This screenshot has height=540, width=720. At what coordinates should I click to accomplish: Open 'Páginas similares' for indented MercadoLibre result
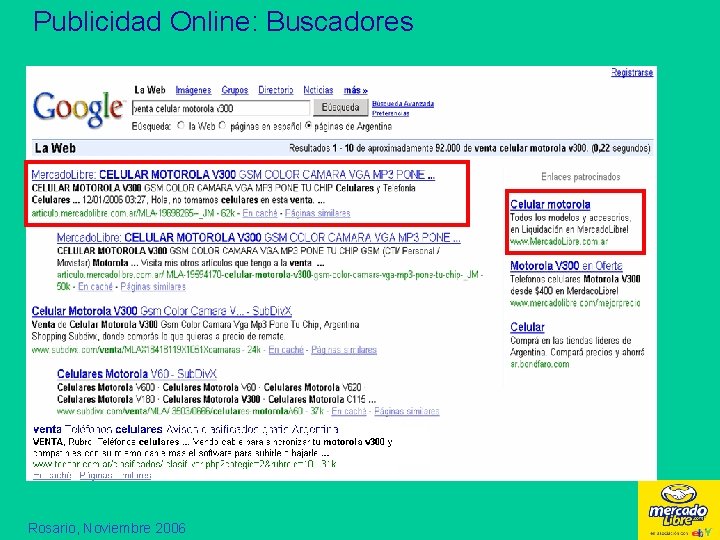tap(153, 287)
